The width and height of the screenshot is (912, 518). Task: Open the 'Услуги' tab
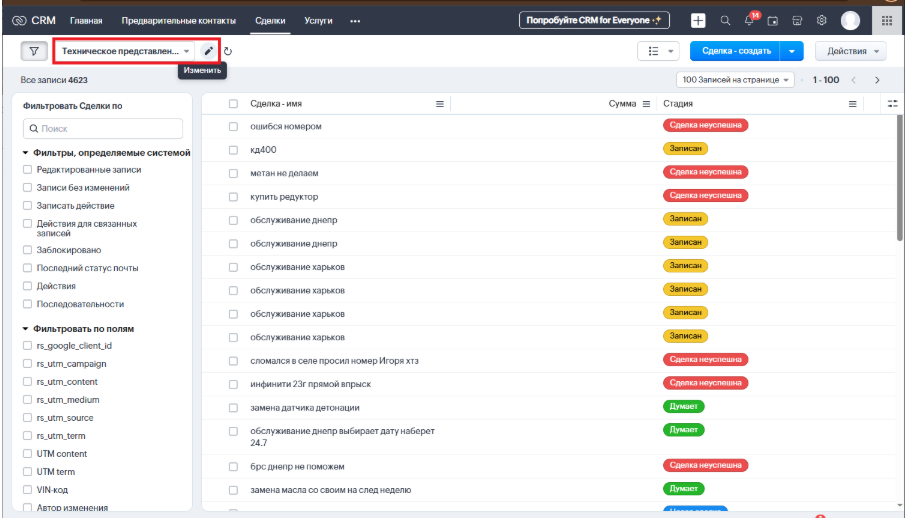click(x=318, y=20)
